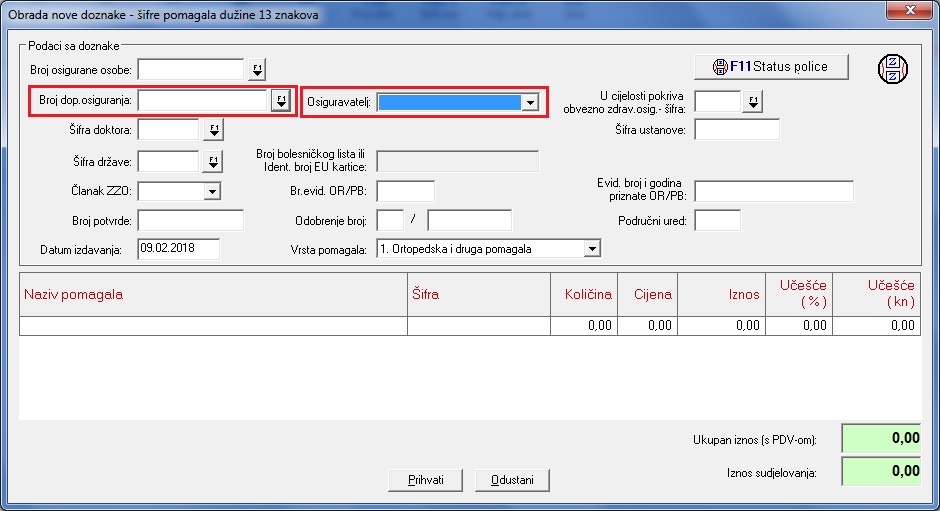Screen dimensions: 940x511
Task: Focus the Broj potvrde field
Action: (191, 220)
